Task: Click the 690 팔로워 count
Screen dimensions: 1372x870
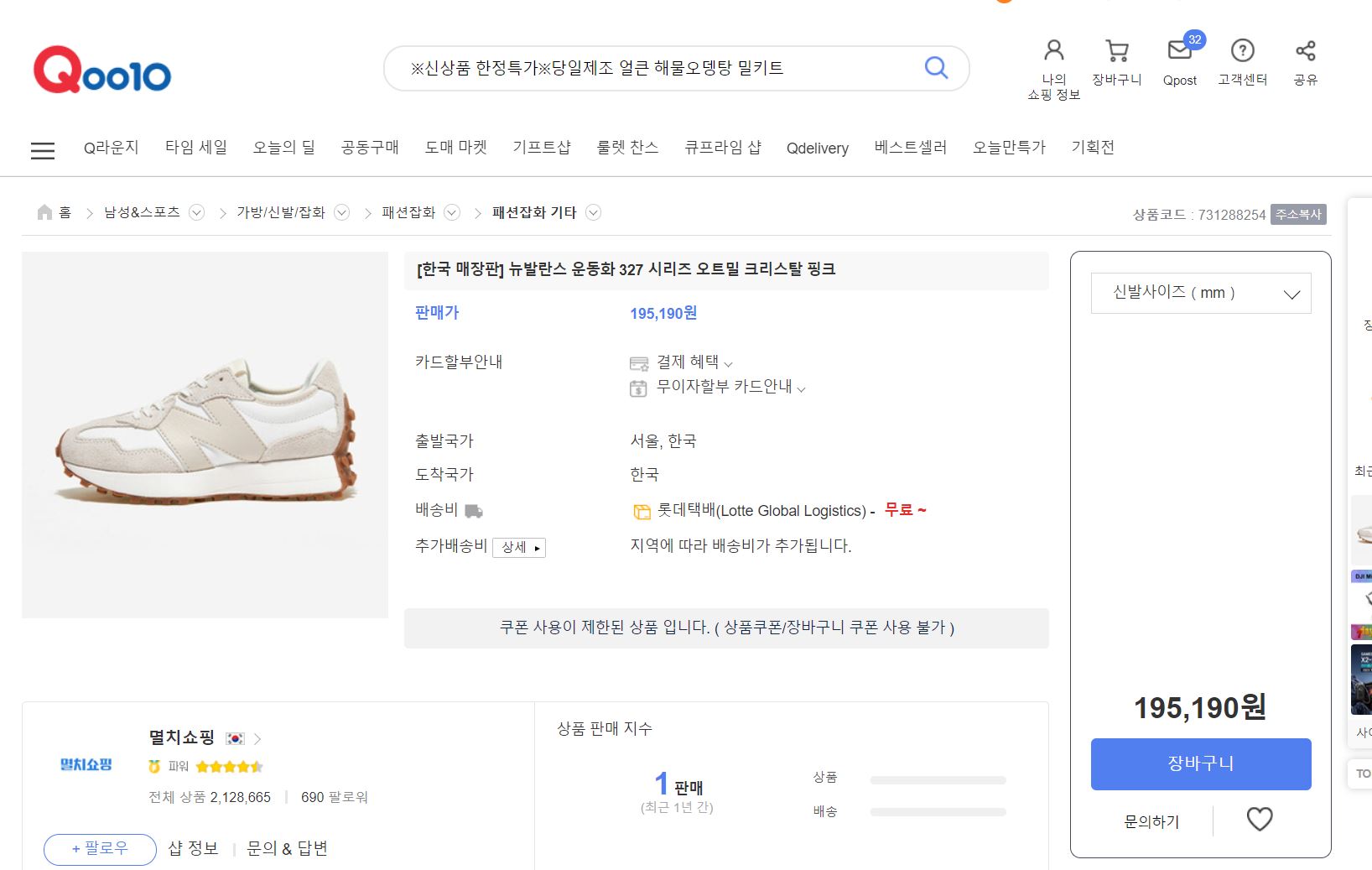Action: pos(334,797)
